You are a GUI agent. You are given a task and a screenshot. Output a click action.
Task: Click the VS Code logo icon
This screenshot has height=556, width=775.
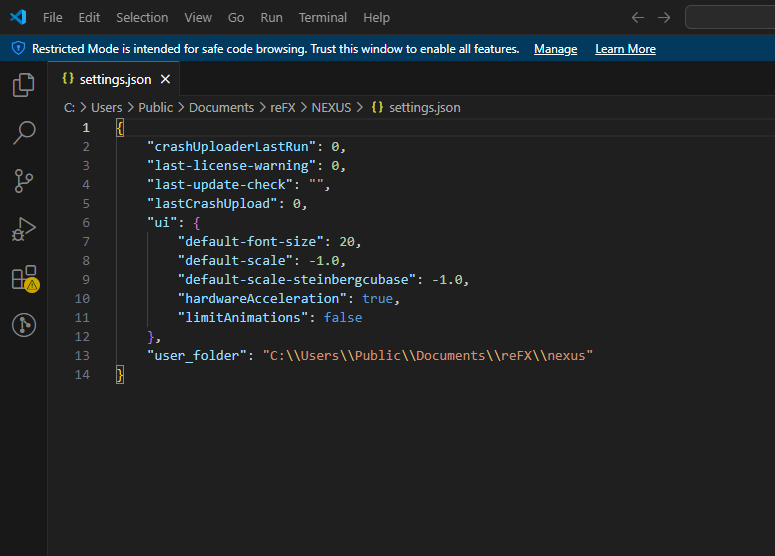coord(18,17)
